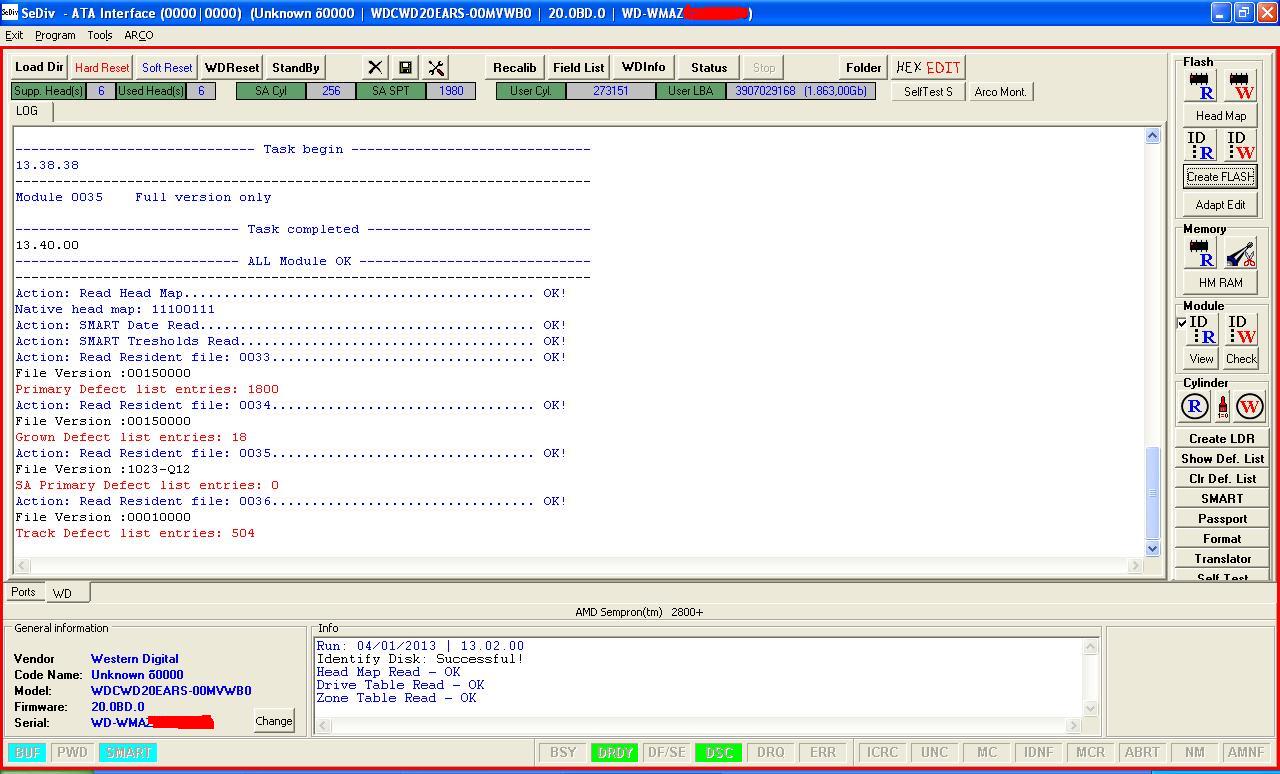This screenshot has width=1280, height=774.
Task: Click the Translator button
Action: (1222, 558)
